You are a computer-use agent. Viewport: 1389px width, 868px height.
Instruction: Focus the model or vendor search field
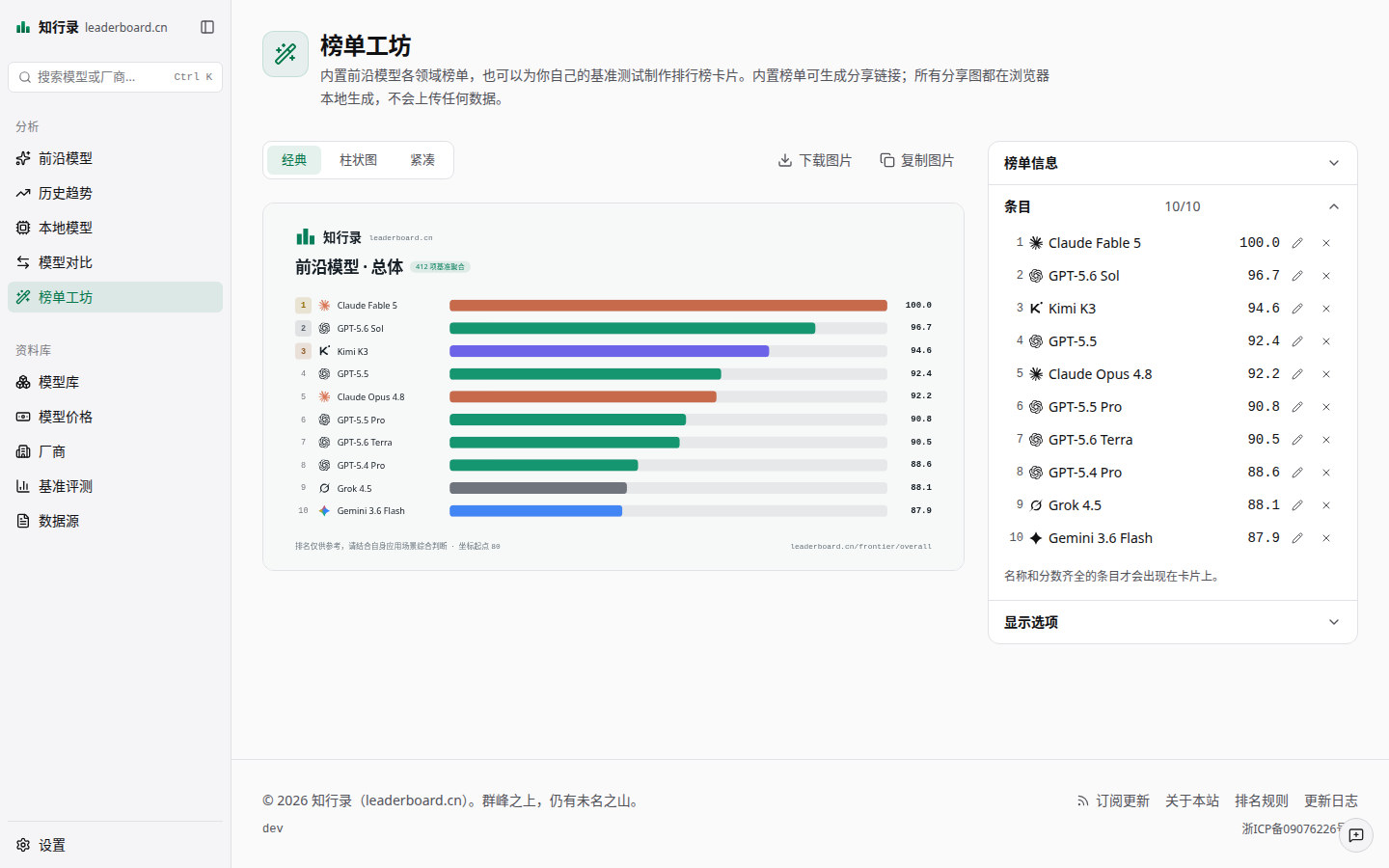point(115,77)
